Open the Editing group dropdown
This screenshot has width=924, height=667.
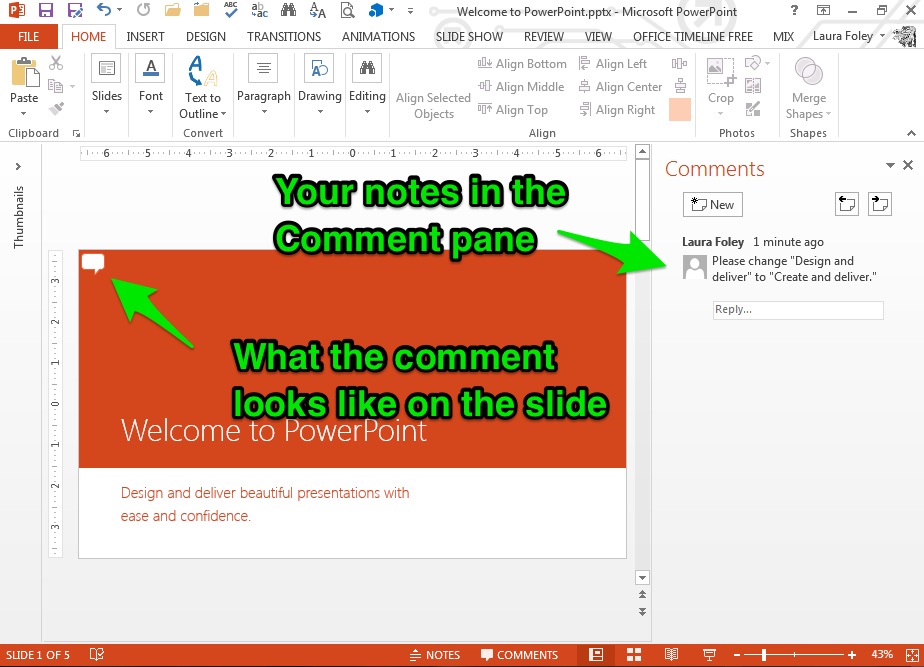tap(367, 111)
